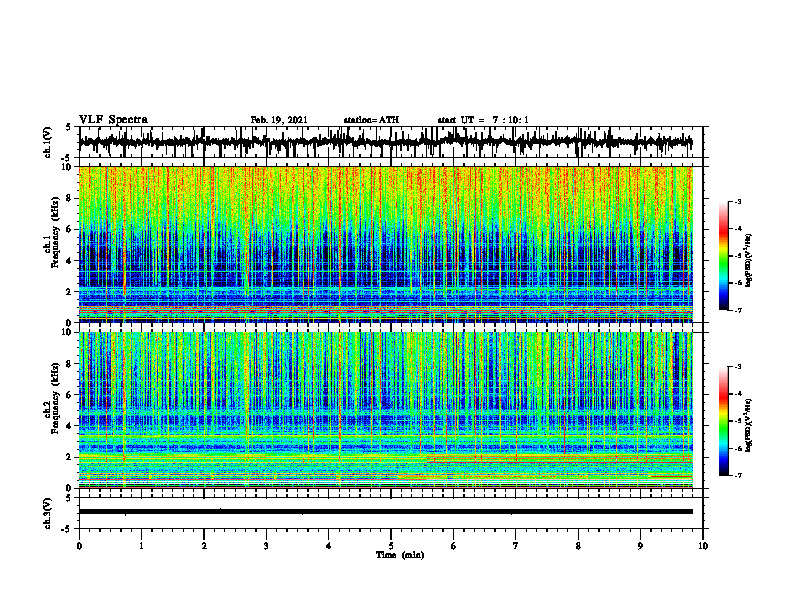Click time axis tick label "4"
The height and width of the screenshot is (612, 792).
(329, 546)
